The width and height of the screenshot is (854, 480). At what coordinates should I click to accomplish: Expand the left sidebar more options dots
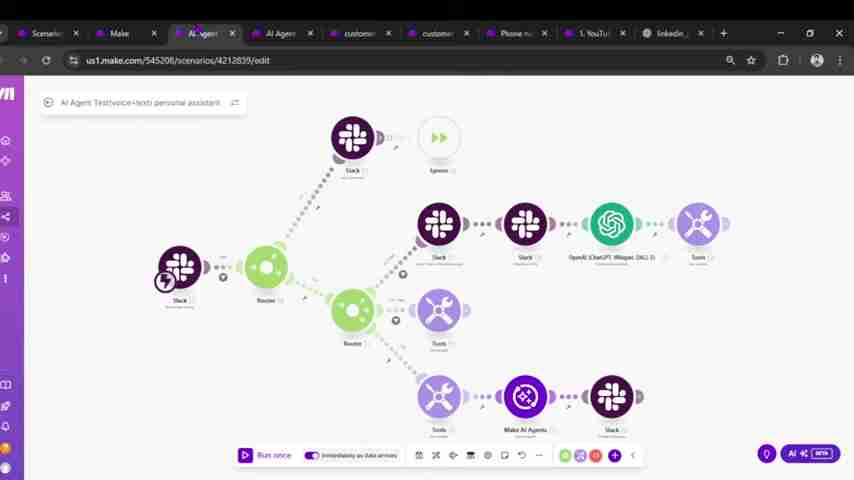point(6,278)
